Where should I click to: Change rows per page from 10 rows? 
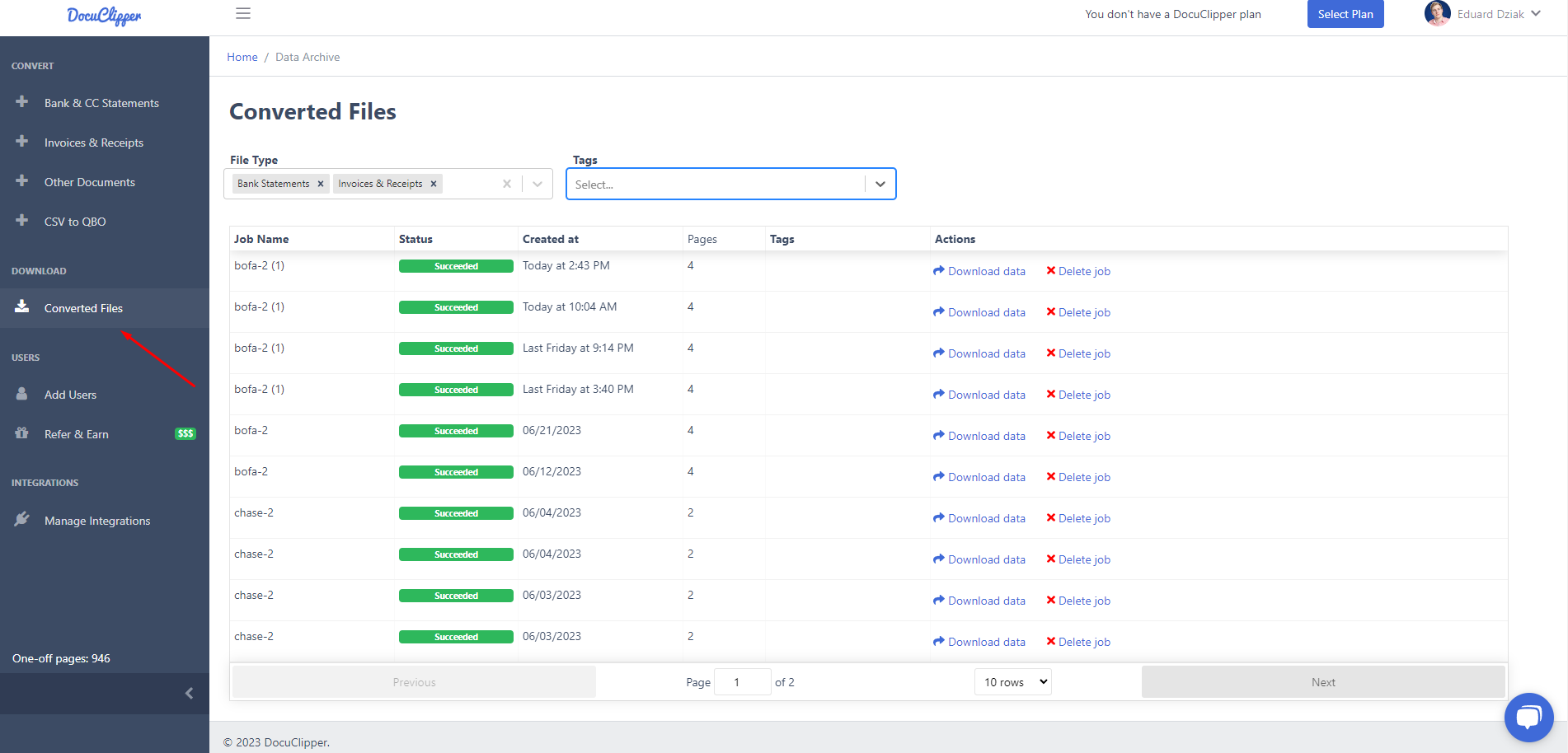tap(1012, 681)
